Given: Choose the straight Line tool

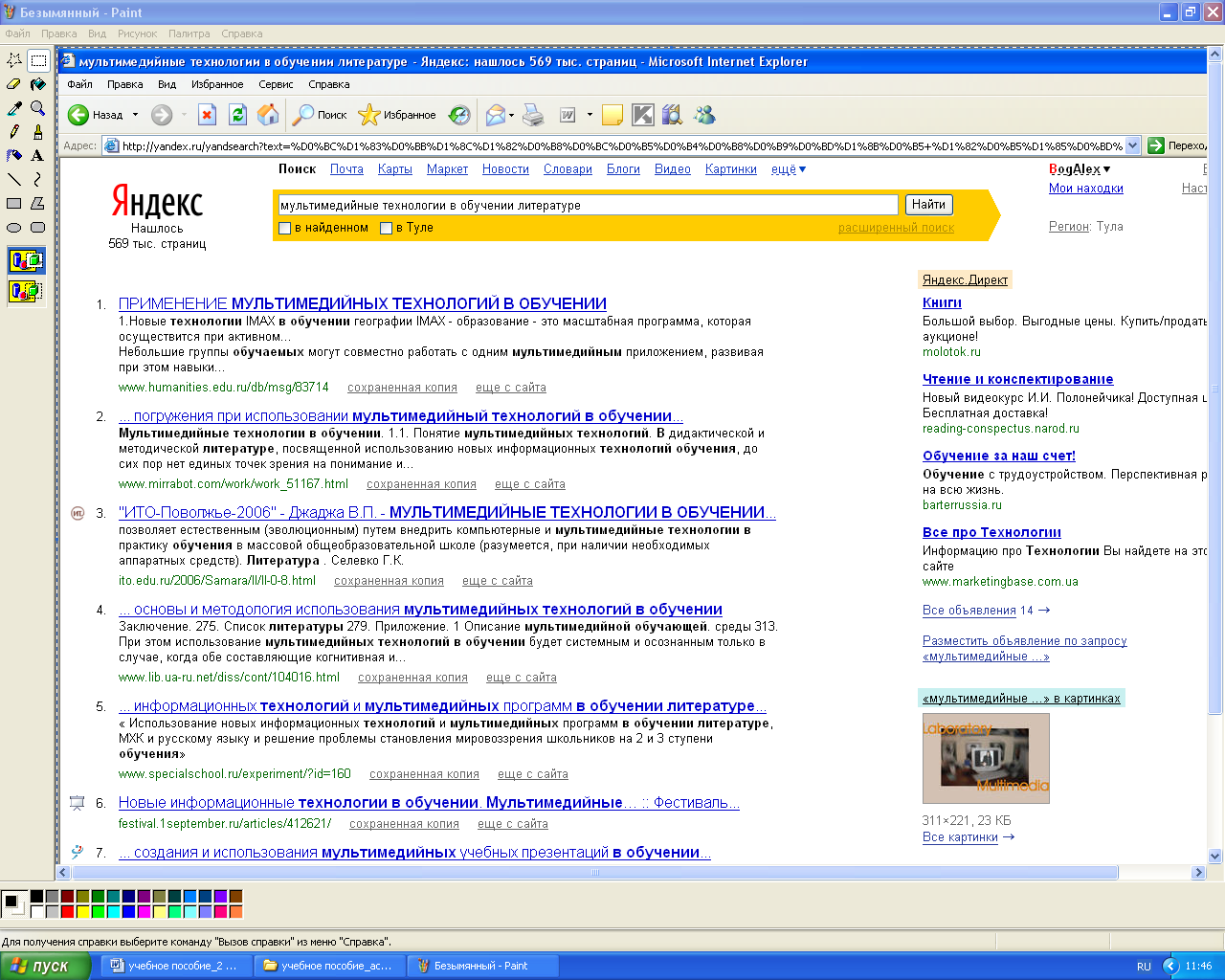Looking at the screenshot, I should click(14, 179).
